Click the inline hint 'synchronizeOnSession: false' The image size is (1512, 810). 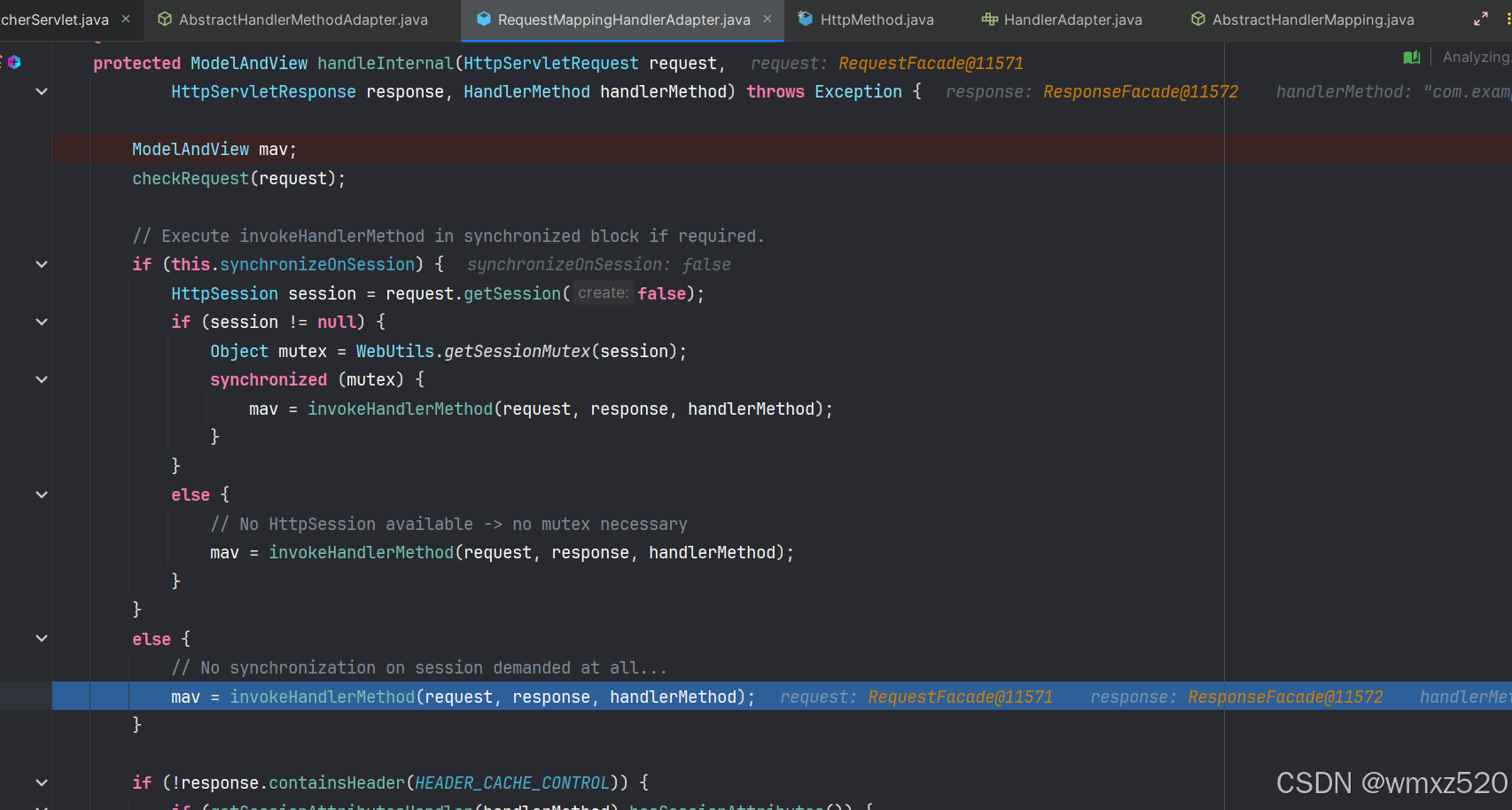click(x=599, y=264)
